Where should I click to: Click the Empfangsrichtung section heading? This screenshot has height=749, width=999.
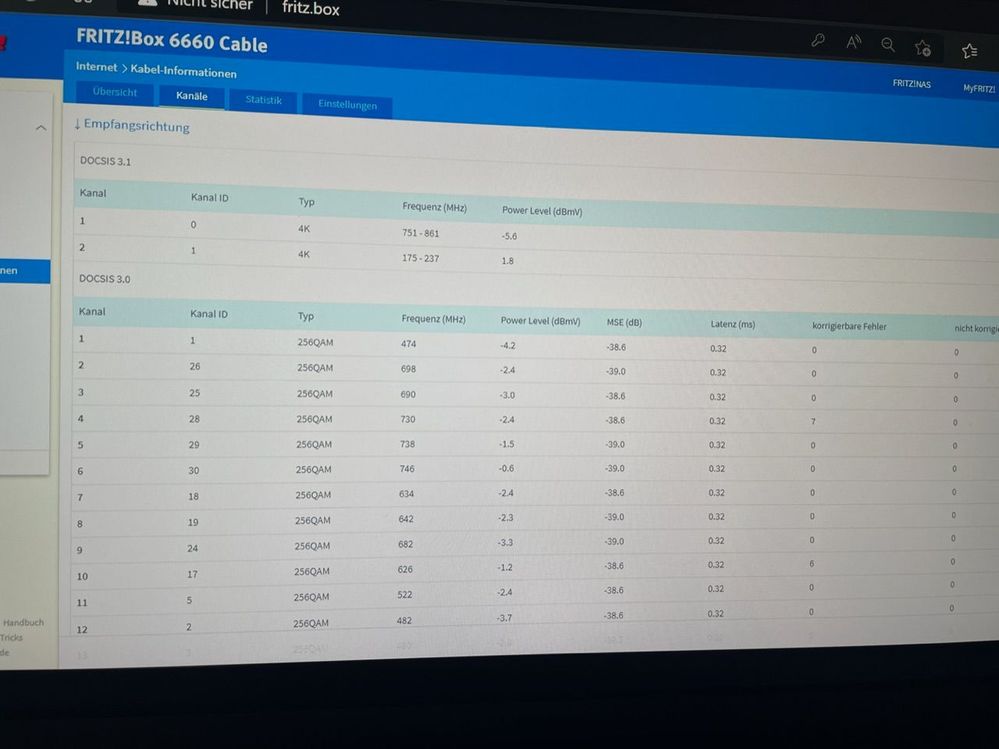tap(132, 125)
